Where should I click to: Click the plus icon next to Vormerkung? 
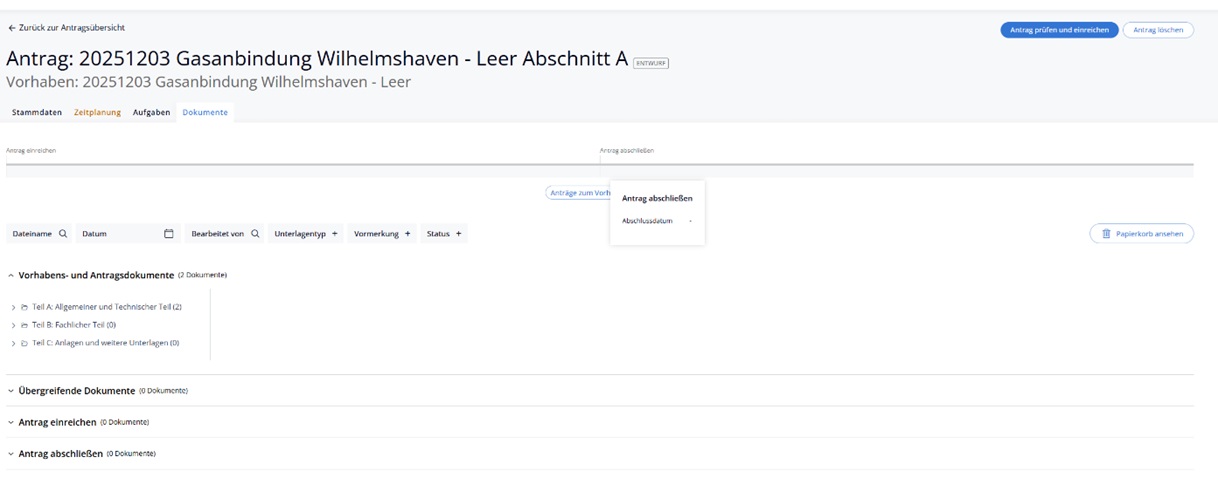(407, 234)
